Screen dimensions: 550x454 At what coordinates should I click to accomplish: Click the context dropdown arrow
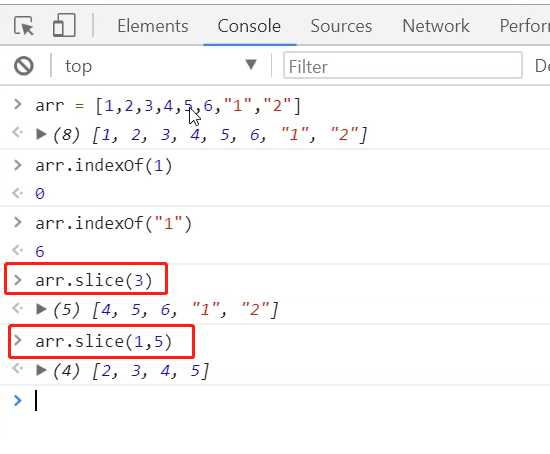(251, 65)
